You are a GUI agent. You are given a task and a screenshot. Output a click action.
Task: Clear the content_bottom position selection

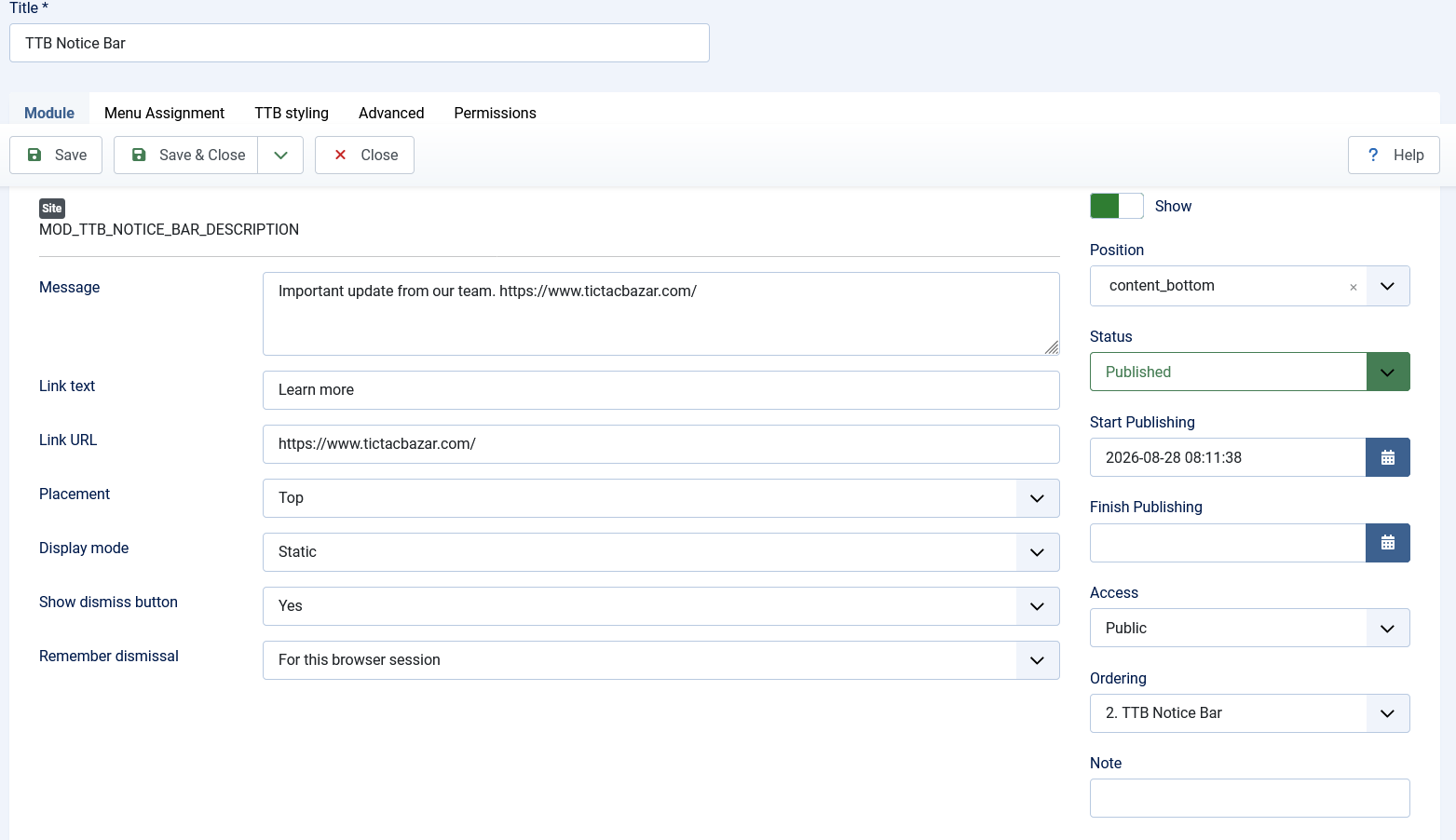(1353, 287)
